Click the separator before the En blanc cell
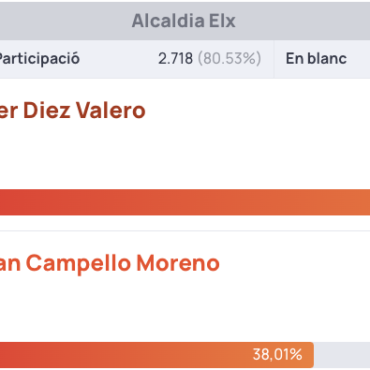 pos(274,59)
